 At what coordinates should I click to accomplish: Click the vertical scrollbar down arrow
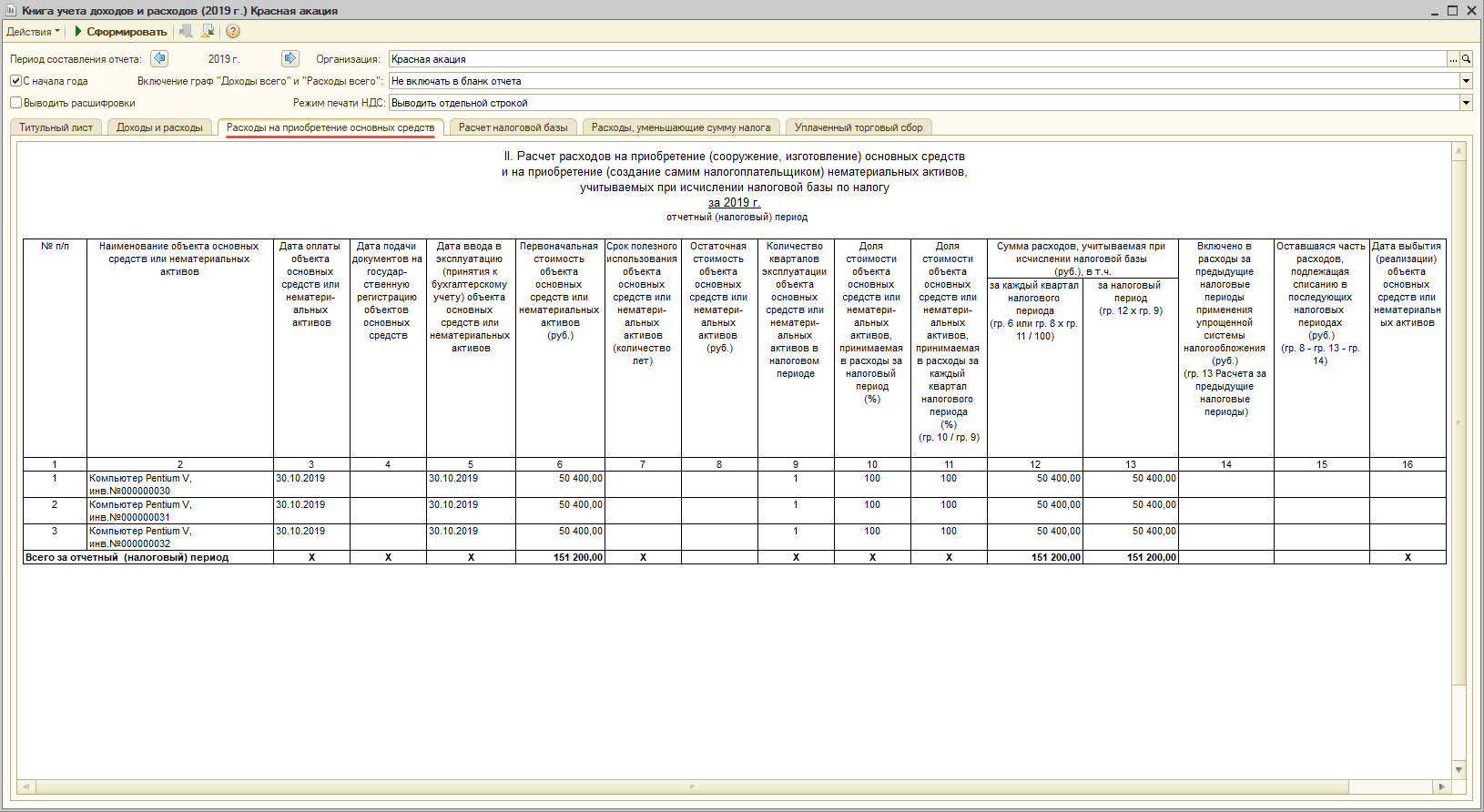[x=1459, y=770]
